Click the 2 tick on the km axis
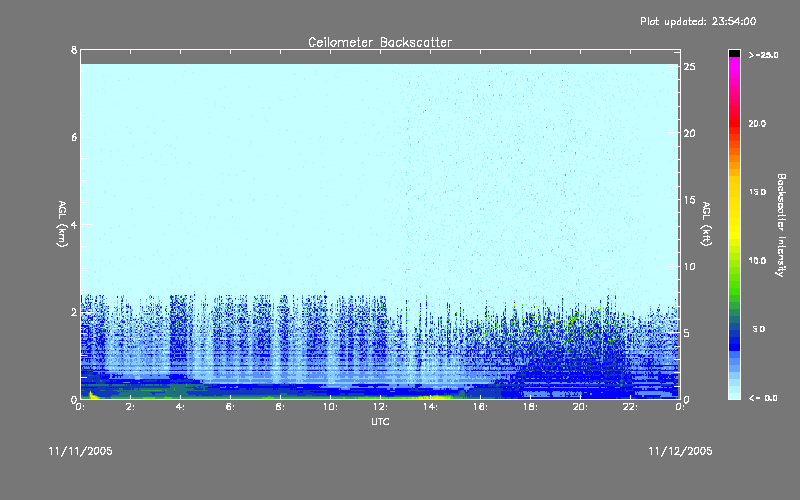The image size is (800, 500). click(74, 312)
